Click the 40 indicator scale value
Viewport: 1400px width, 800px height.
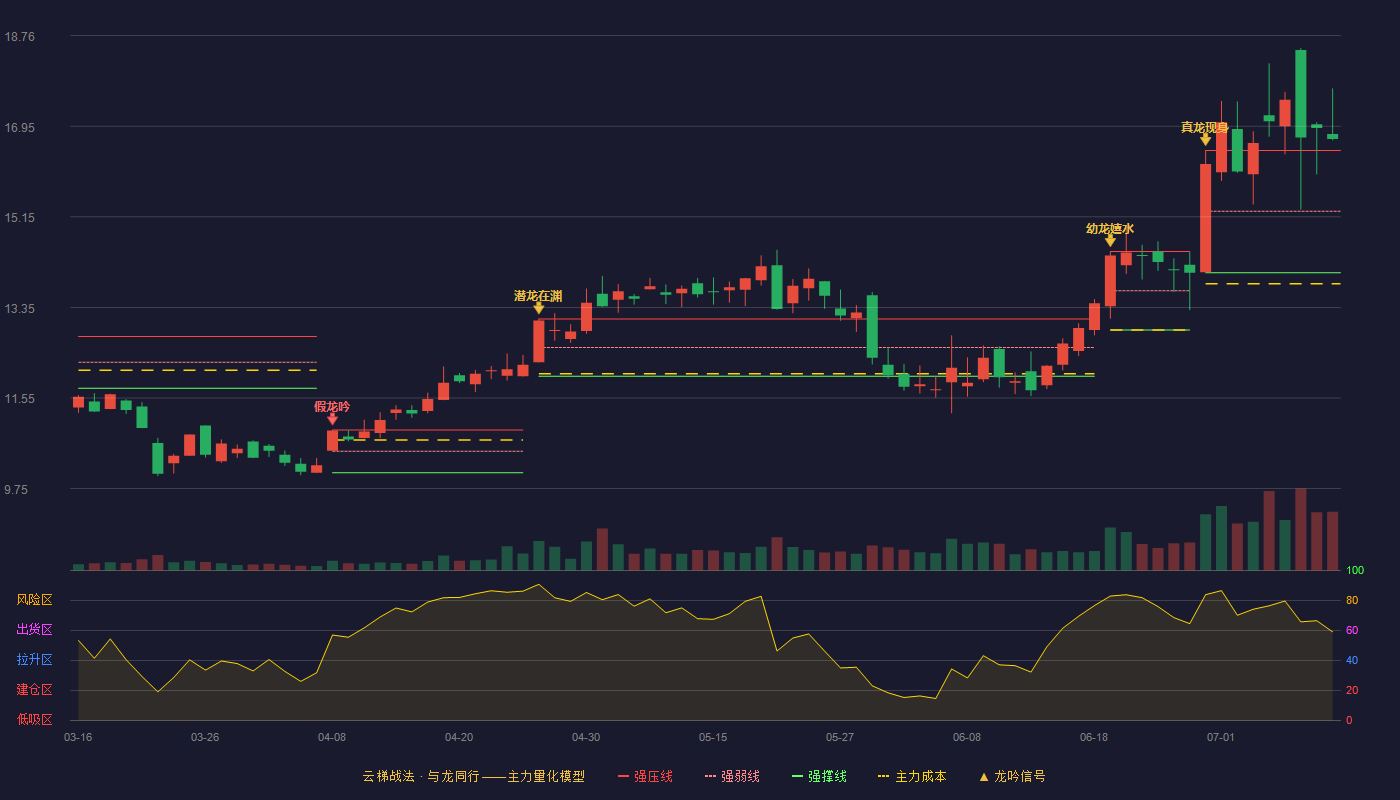point(1352,660)
